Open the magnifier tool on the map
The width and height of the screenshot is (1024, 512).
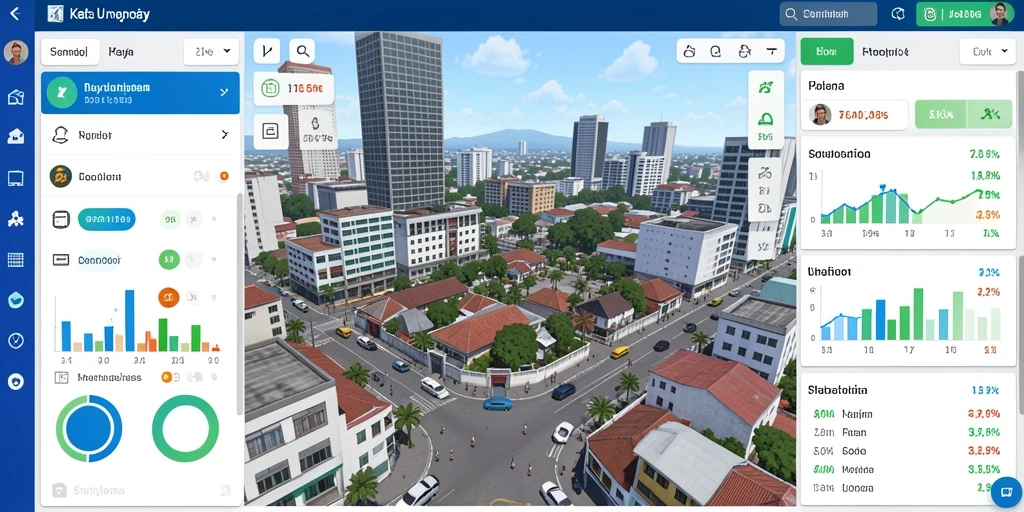(302, 51)
